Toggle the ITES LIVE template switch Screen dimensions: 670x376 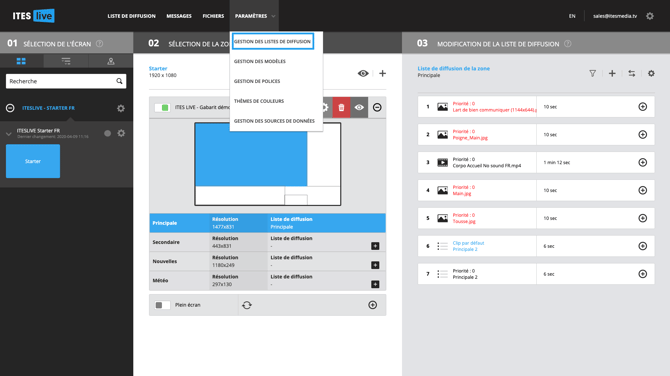[x=162, y=107]
